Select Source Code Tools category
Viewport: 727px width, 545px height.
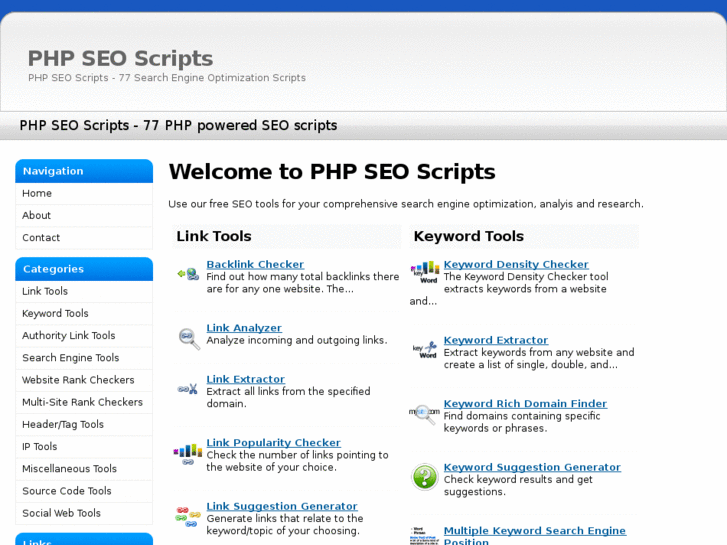[84, 492]
